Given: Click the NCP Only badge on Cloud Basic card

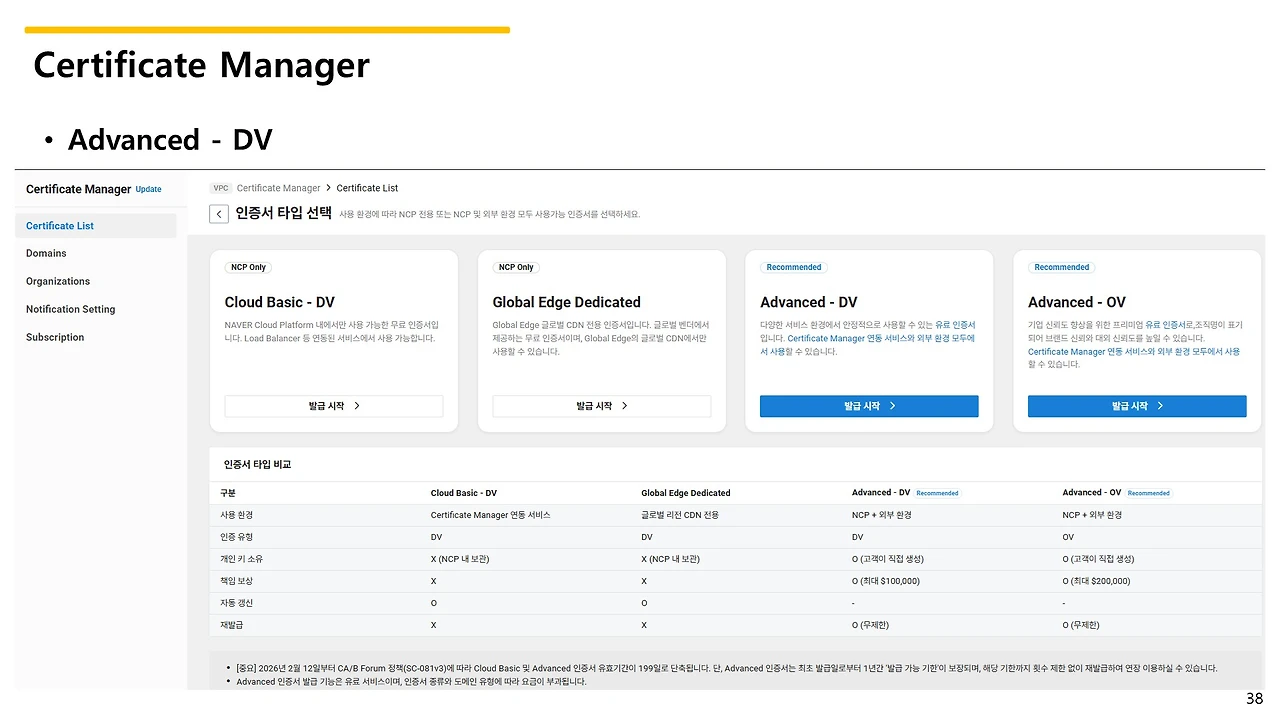Looking at the screenshot, I should coord(248,267).
